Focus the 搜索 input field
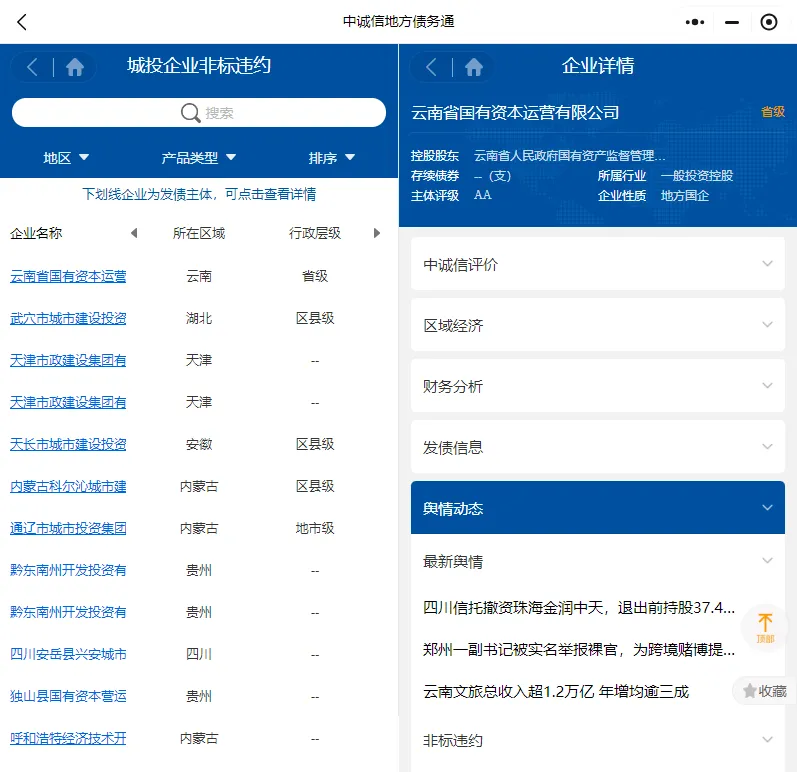 coord(199,112)
